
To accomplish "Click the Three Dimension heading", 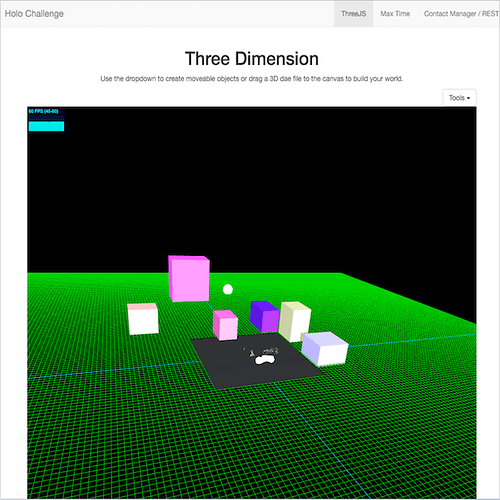I will [x=252, y=59].
